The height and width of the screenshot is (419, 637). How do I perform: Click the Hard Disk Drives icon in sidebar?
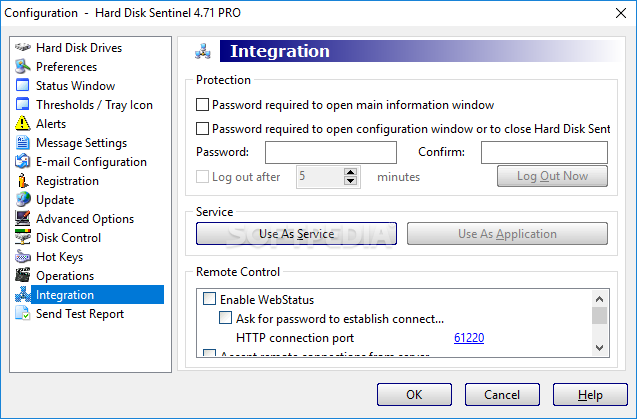coord(23,48)
